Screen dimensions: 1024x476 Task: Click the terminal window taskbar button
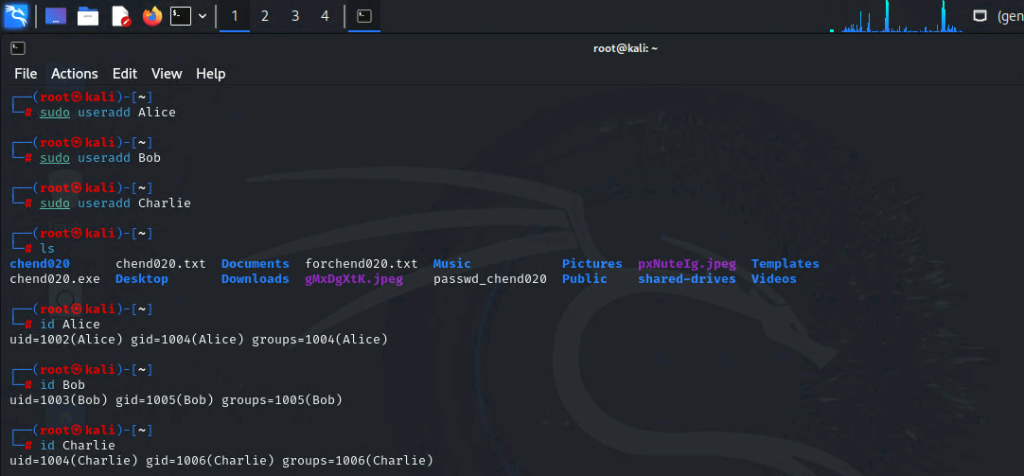[x=364, y=16]
